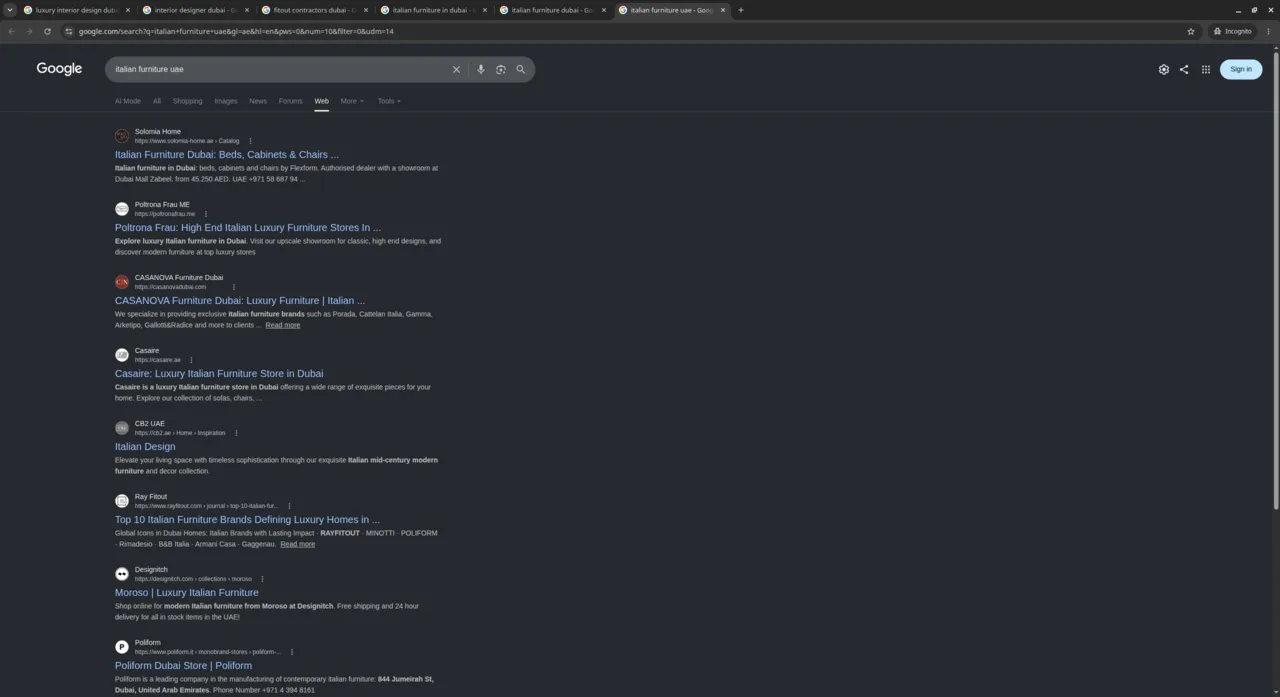Screen dimensions: 1280x697
Task: Expand the More search filters dropdown
Action: click(352, 101)
